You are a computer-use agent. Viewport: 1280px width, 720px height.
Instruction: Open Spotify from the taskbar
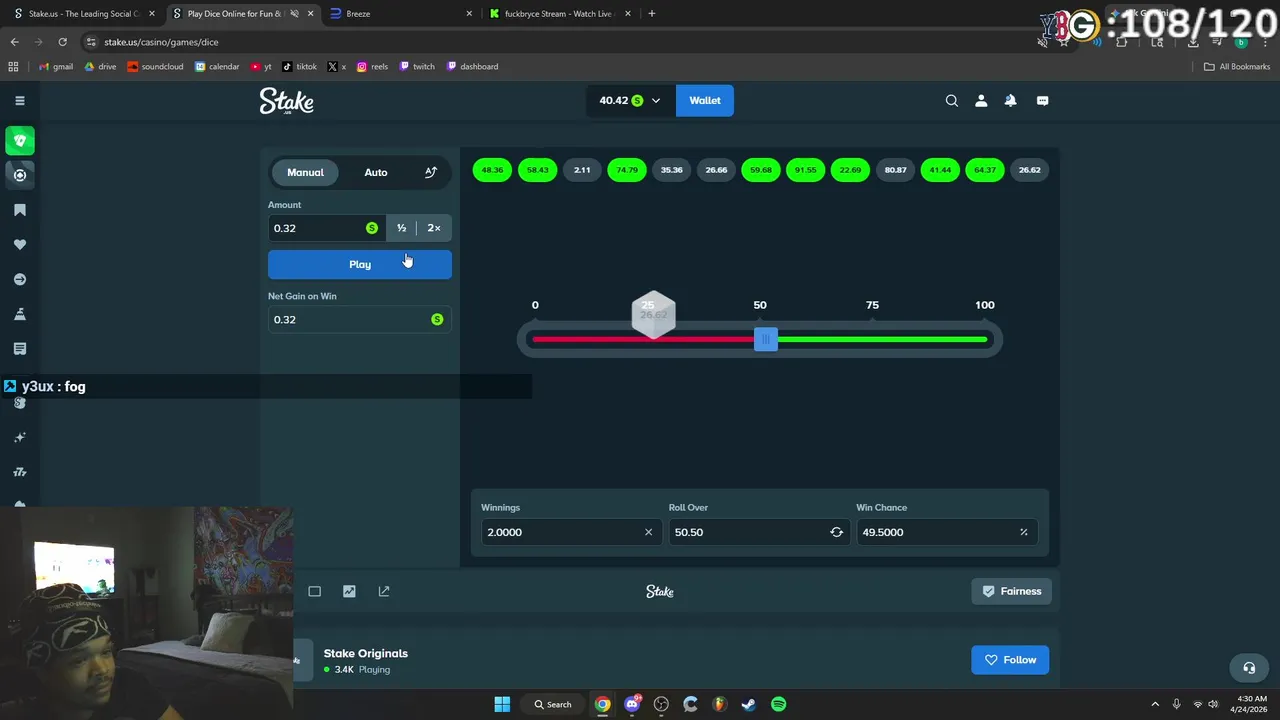coord(778,704)
